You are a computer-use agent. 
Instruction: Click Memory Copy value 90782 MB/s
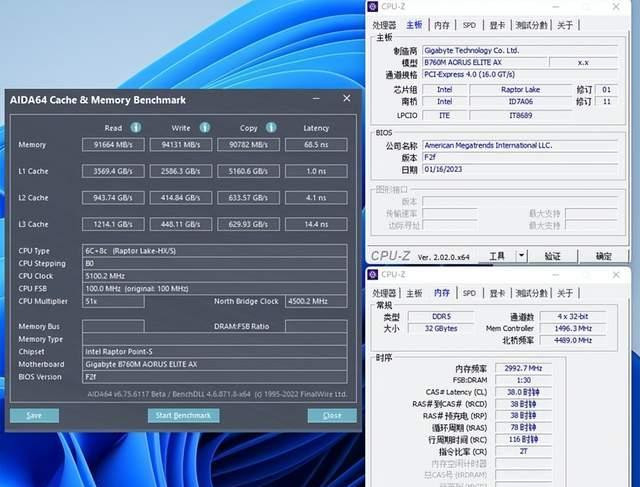click(x=249, y=145)
